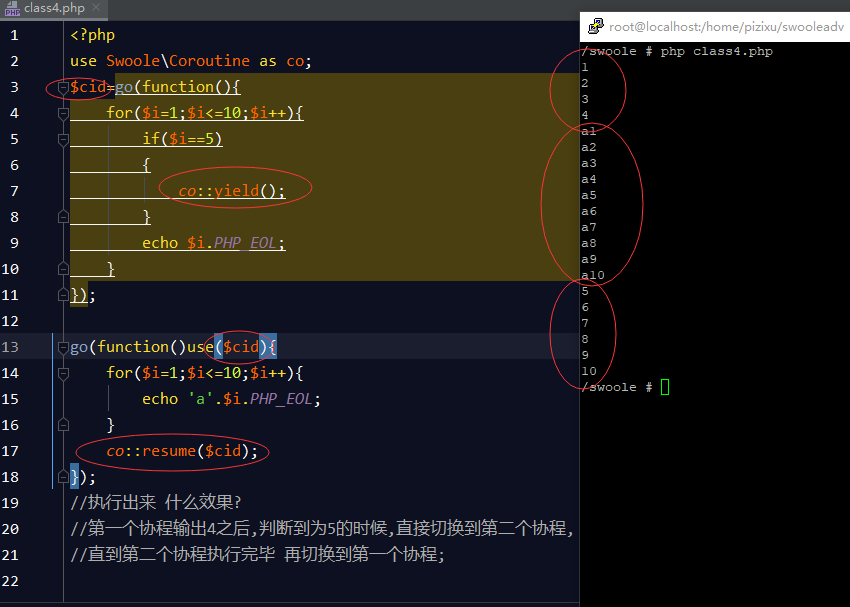The width and height of the screenshot is (850, 607).
Task: Click the comment starting '//第一个协程输出4之后'
Action: [322, 528]
